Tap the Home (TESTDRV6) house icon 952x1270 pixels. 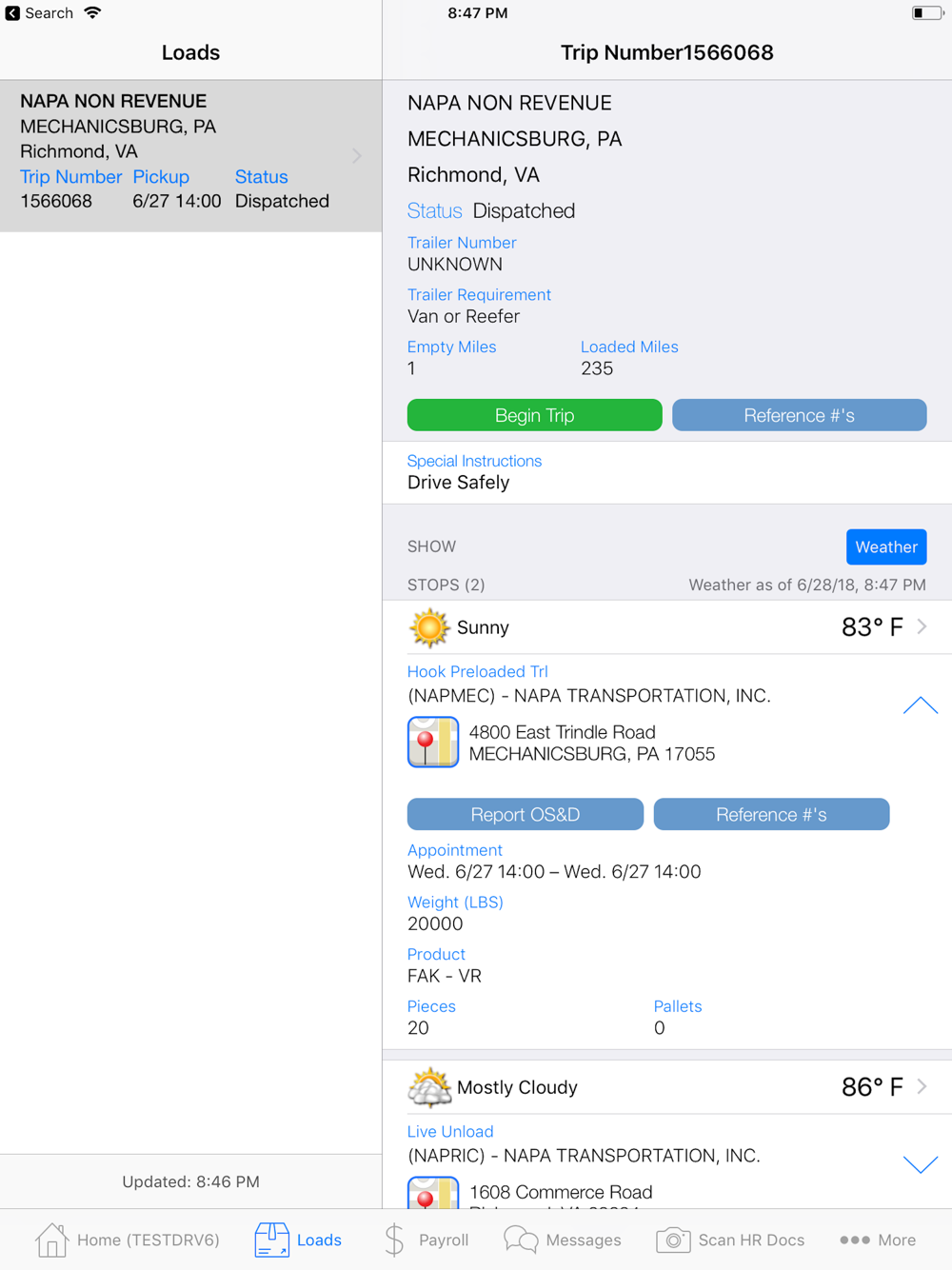click(51, 1240)
